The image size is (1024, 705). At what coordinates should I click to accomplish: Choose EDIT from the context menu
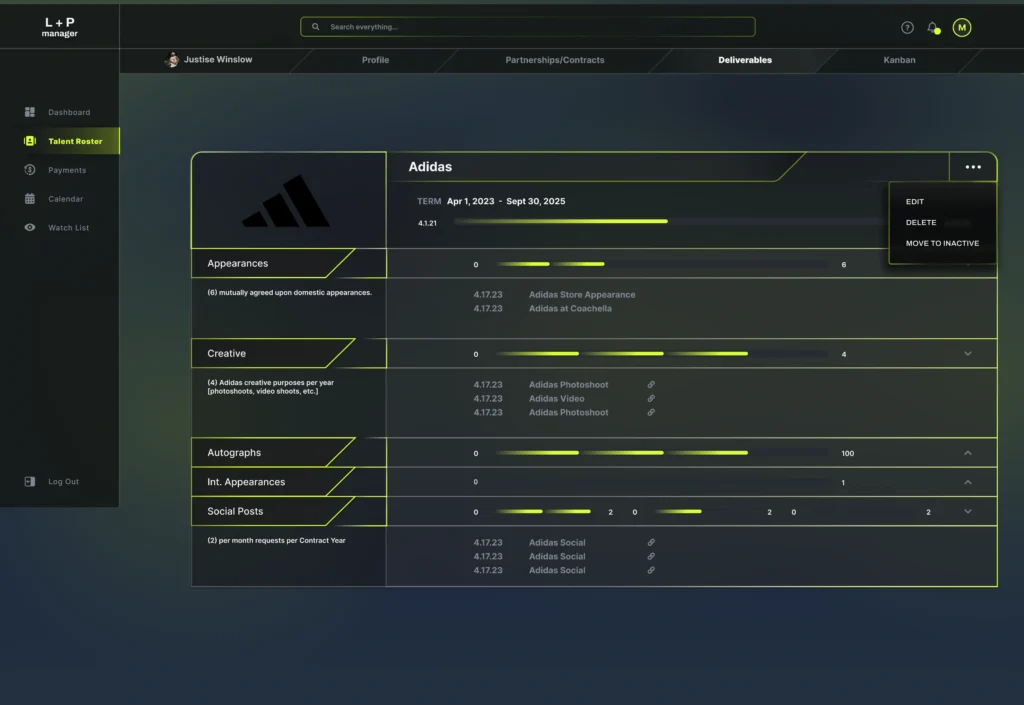(914, 202)
